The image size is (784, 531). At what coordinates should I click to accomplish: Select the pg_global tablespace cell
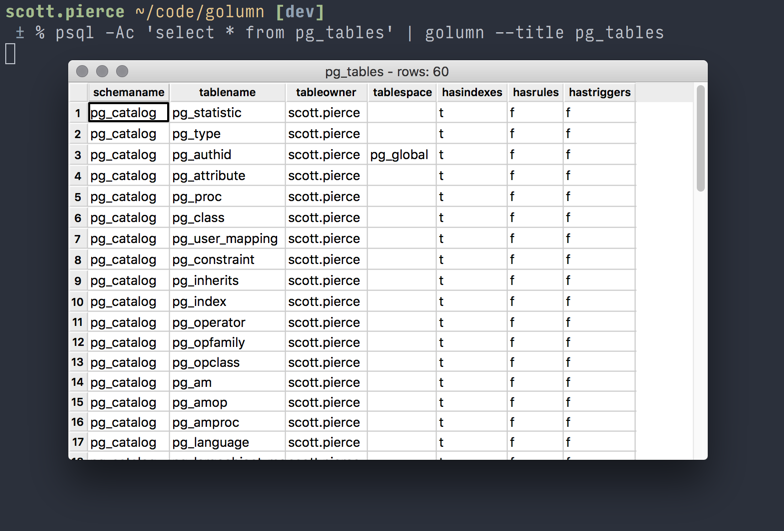tap(402, 155)
